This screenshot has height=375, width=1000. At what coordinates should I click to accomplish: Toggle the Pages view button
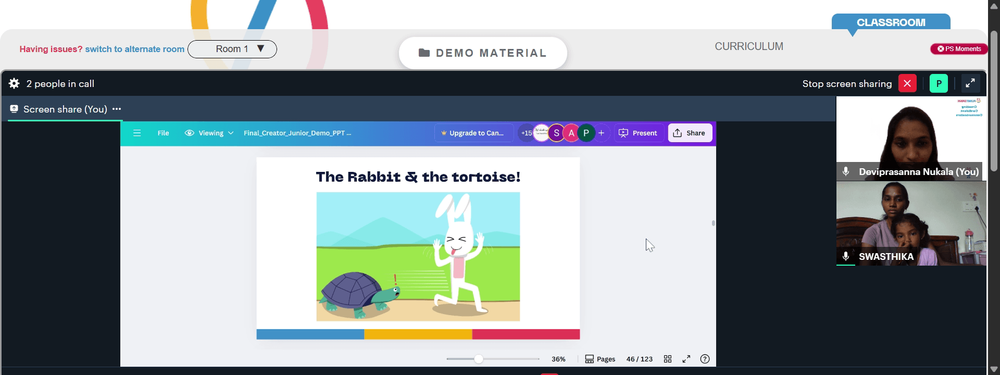point(600,359)
